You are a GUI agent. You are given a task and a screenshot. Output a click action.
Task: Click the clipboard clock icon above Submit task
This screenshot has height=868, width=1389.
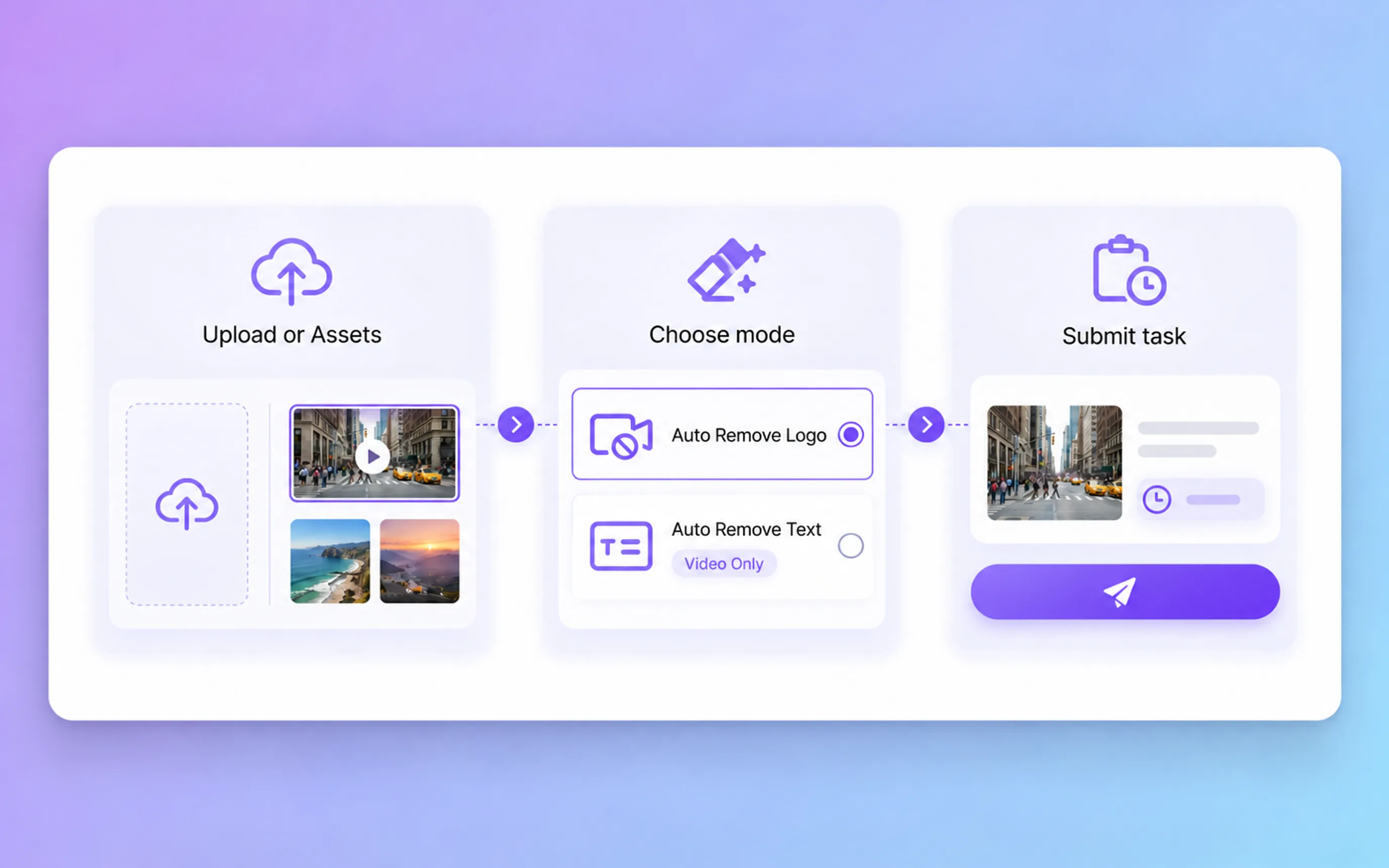coord(1129,269)
